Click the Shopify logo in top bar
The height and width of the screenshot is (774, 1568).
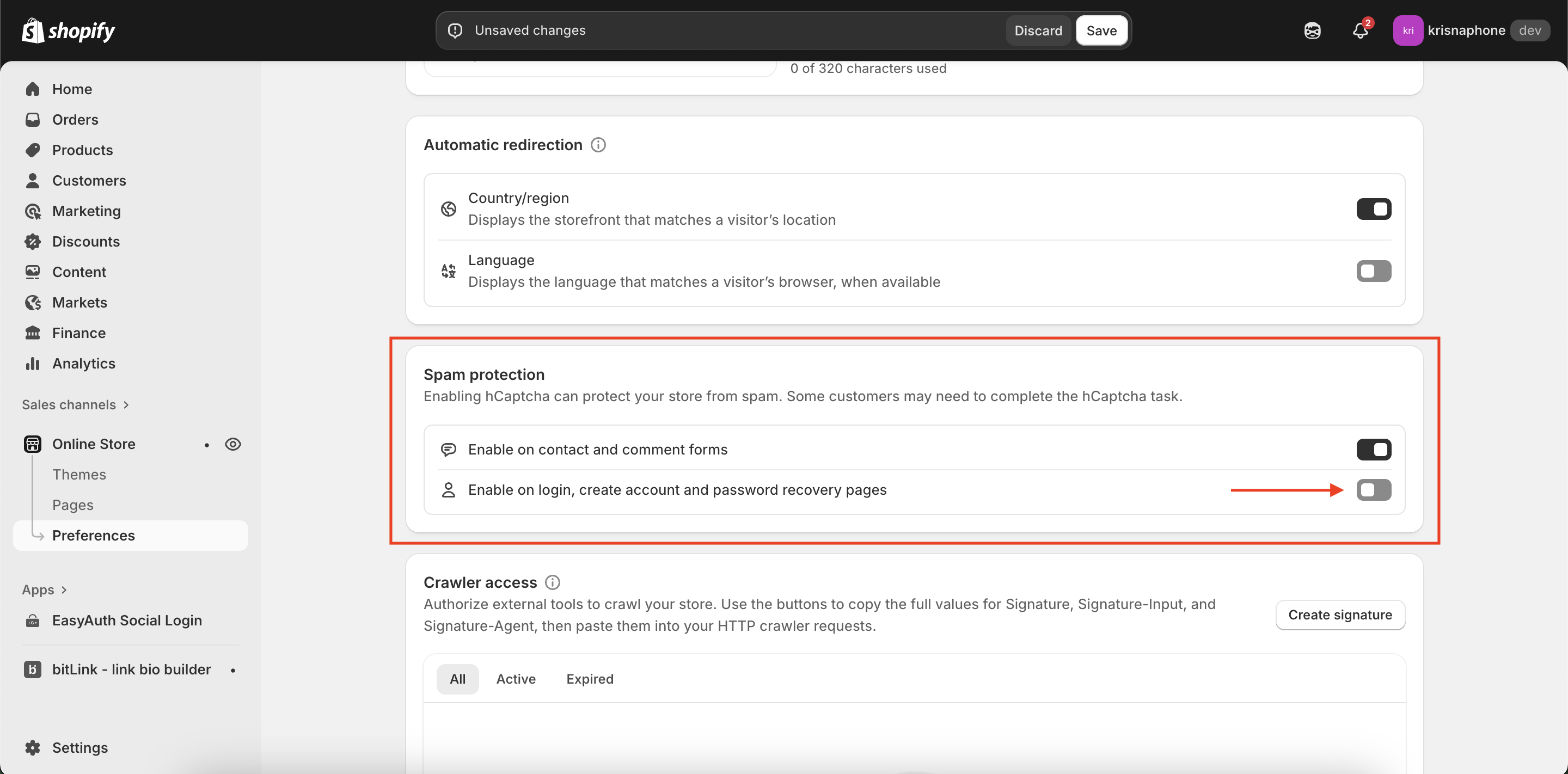68,30
